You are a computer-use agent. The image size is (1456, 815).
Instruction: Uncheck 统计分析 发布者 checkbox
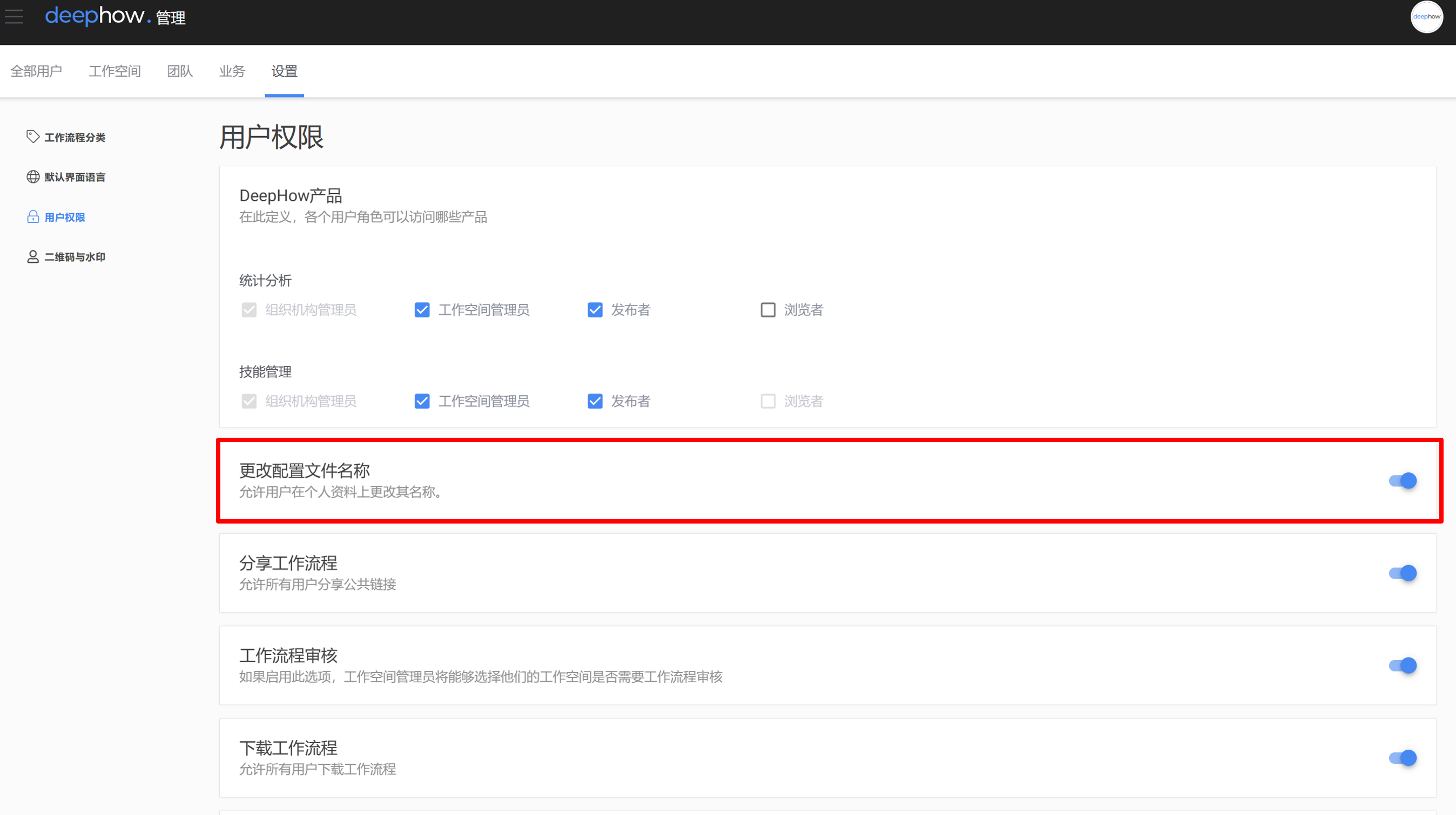click(595, 310)
